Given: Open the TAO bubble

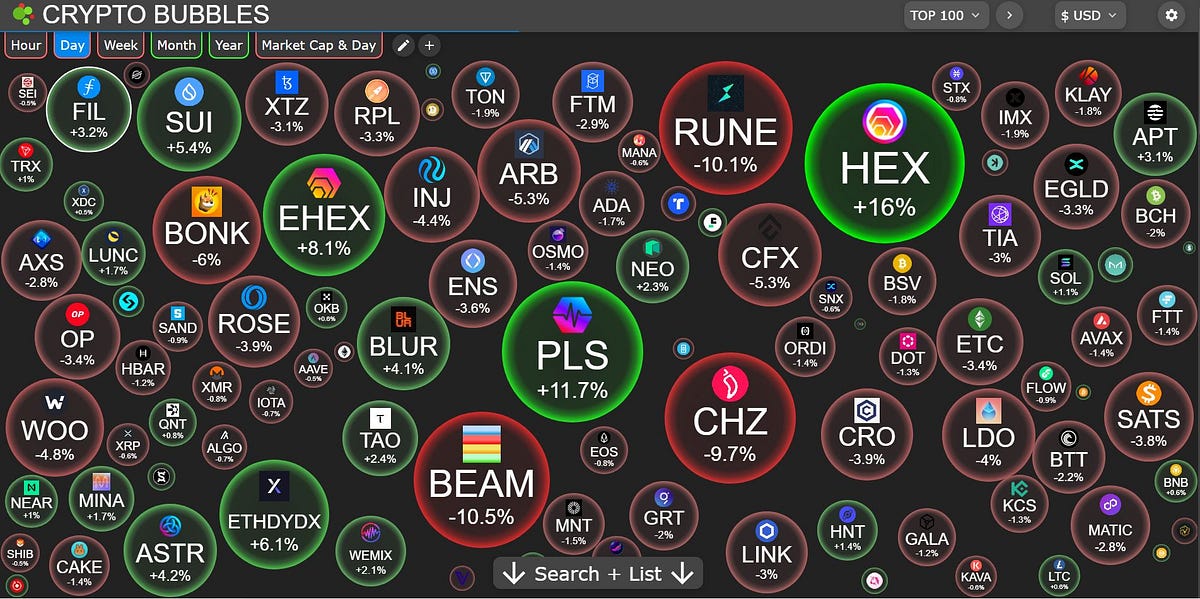Looking at the screenshot, I should click(380, 437).
